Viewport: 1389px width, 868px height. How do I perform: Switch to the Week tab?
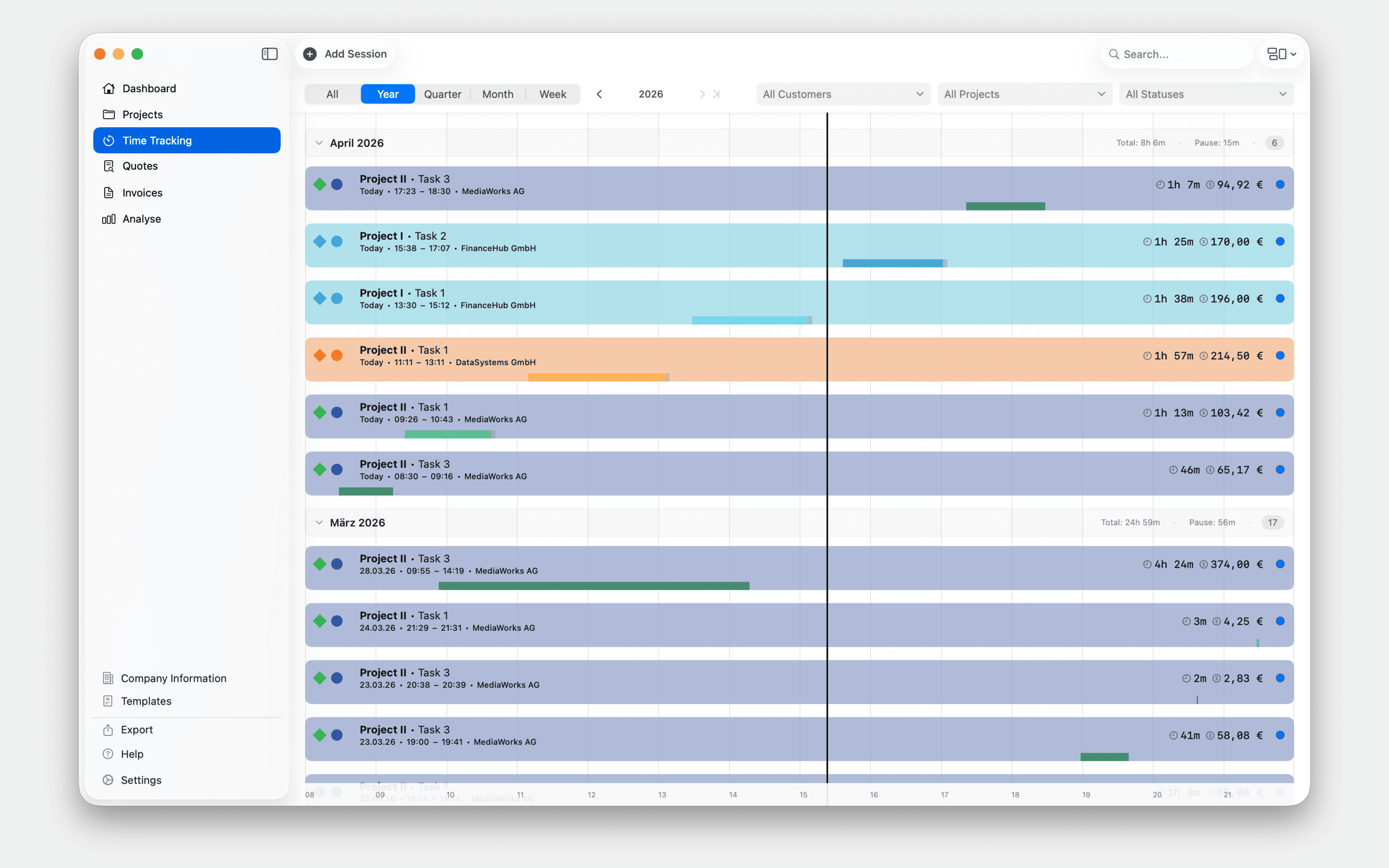[x=552, y=94]
